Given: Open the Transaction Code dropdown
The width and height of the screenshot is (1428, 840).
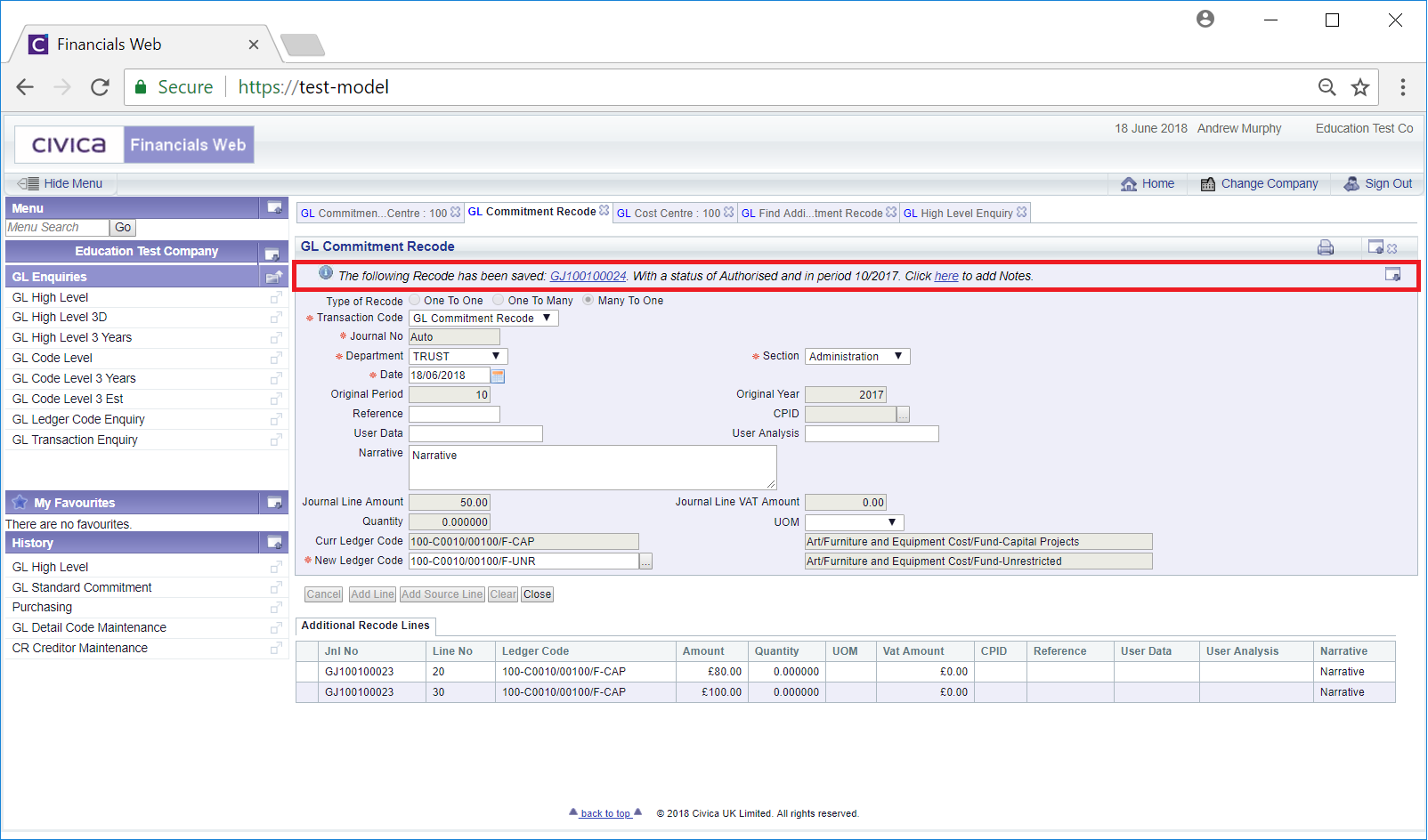Looking at the screenshot, I should (483, 319).
